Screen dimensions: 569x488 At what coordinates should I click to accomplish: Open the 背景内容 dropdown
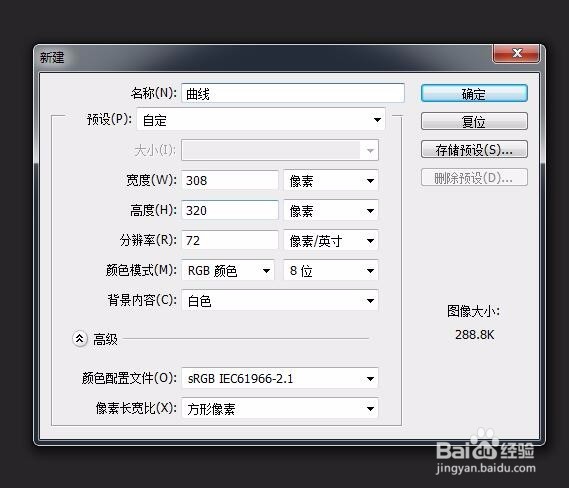pos(280,300)
